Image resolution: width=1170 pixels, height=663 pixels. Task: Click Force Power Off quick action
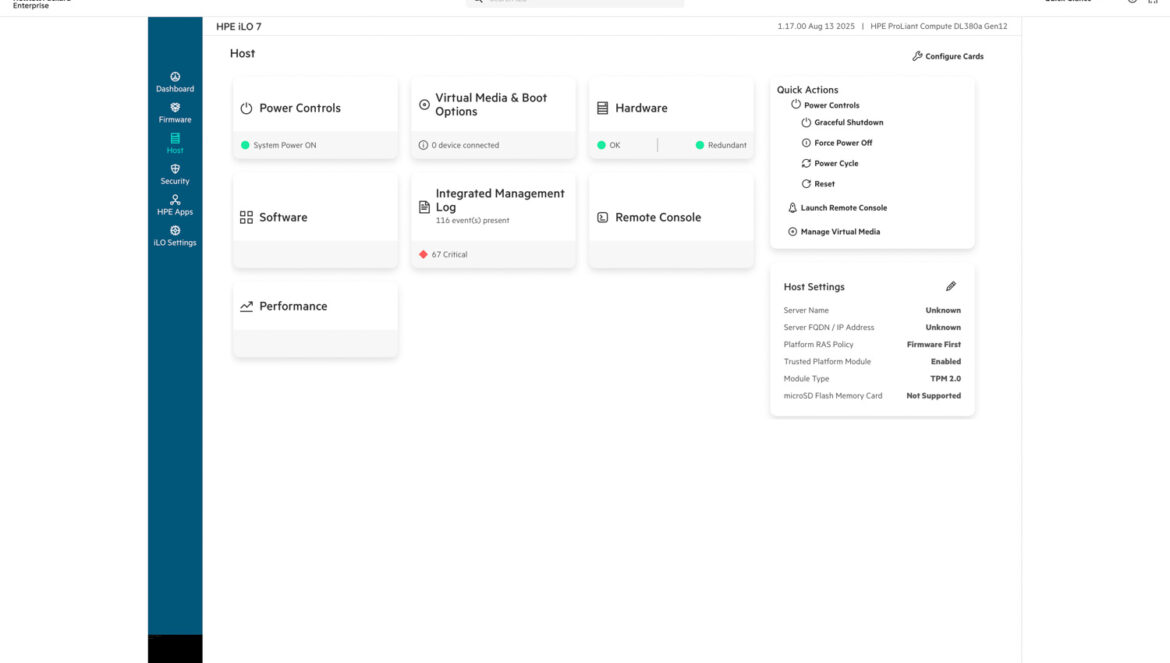842,143
